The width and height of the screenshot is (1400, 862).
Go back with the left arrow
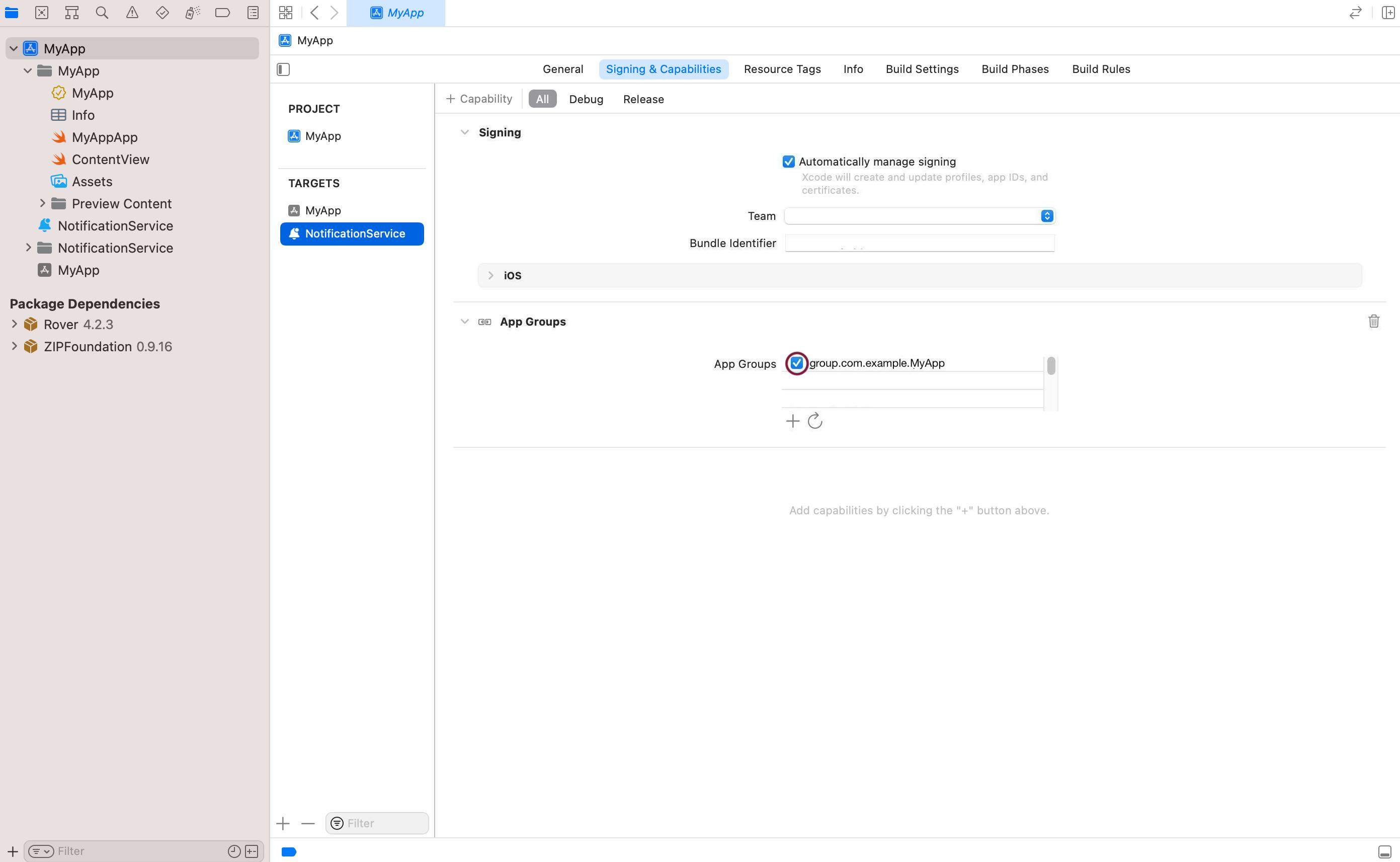314,13
